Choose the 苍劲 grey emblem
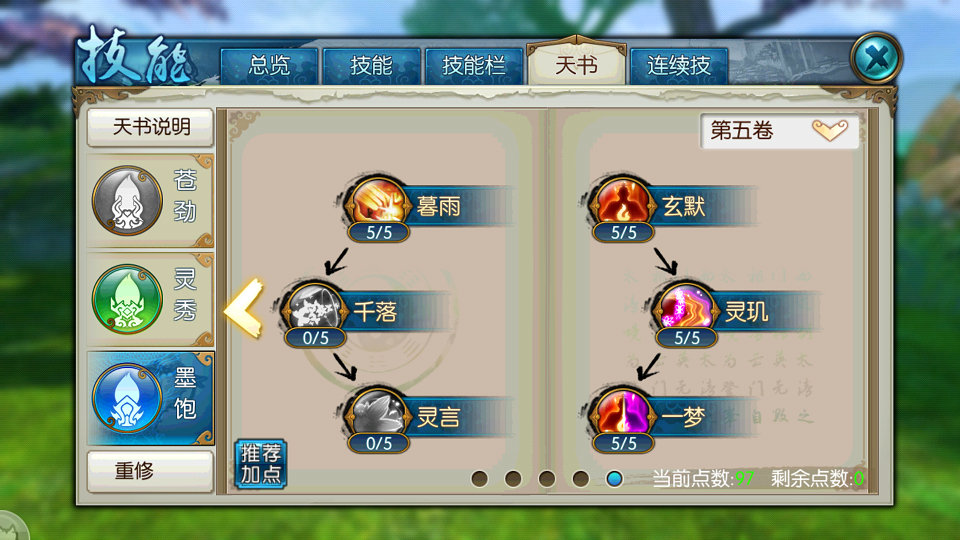Screen dimensions: 960x540 (x=127, y=200)
